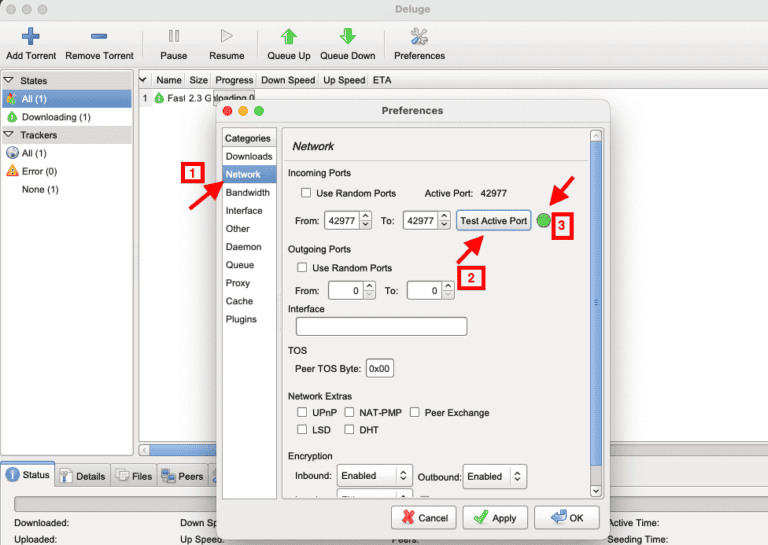The image size is (768, 545).
Task: Open the column chooser arrow before Name
Action: click(143, 80)
